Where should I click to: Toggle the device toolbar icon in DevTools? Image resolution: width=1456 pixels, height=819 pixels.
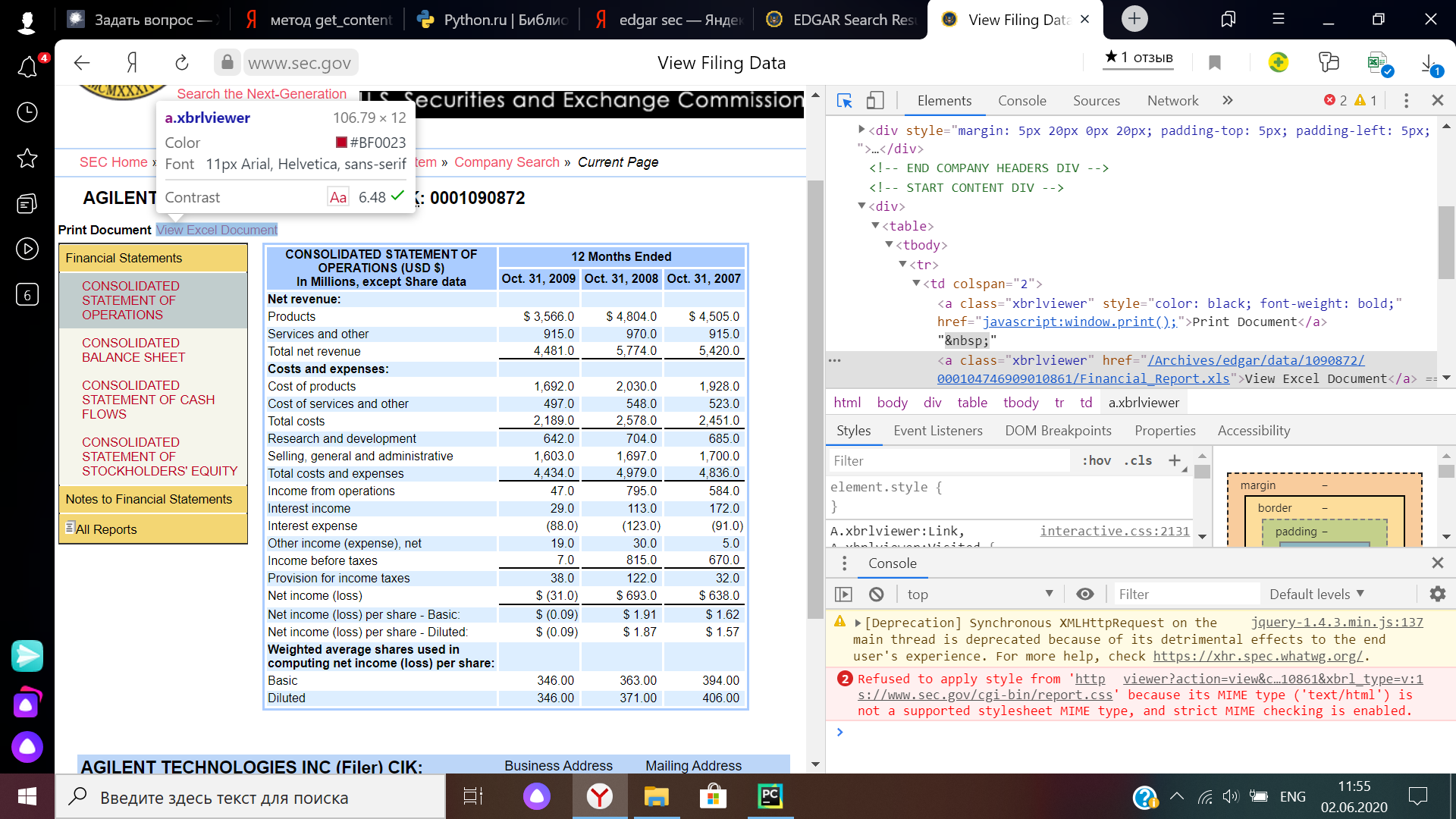coord(875,101)
